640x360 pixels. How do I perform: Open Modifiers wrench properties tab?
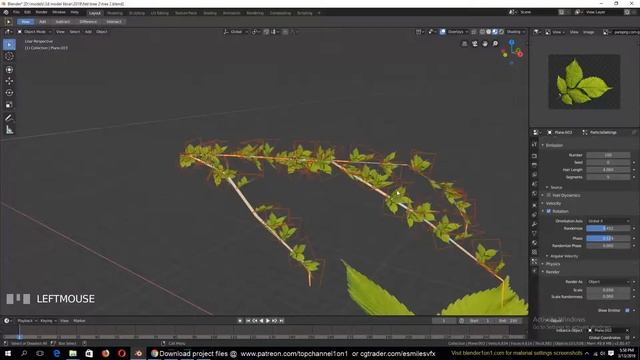(x=534, y=224)
